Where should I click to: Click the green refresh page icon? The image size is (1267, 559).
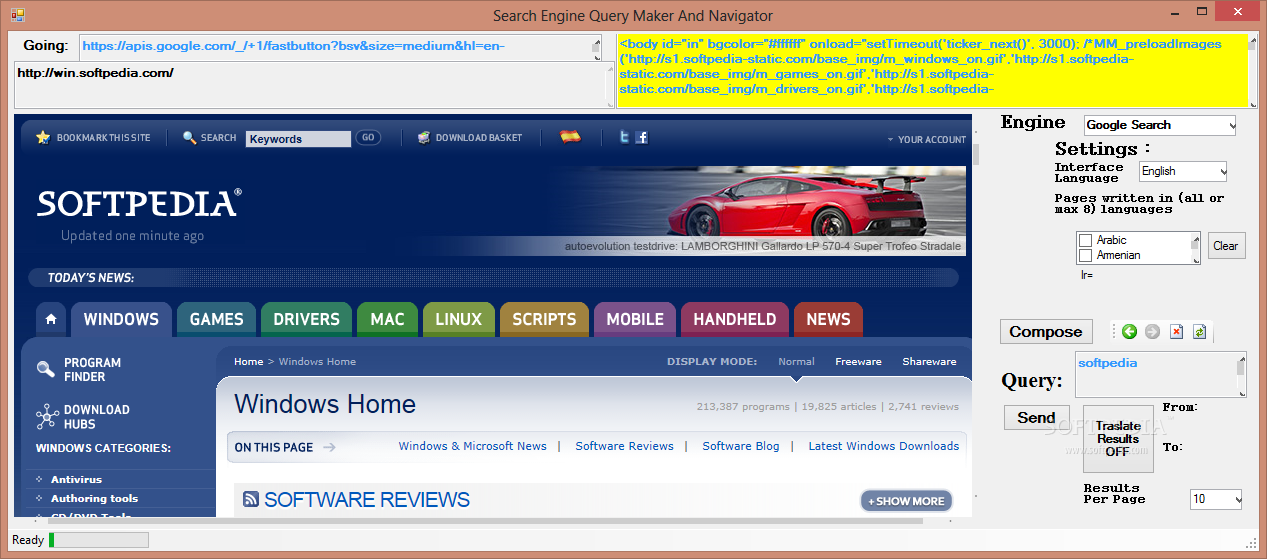[1199, 332]
